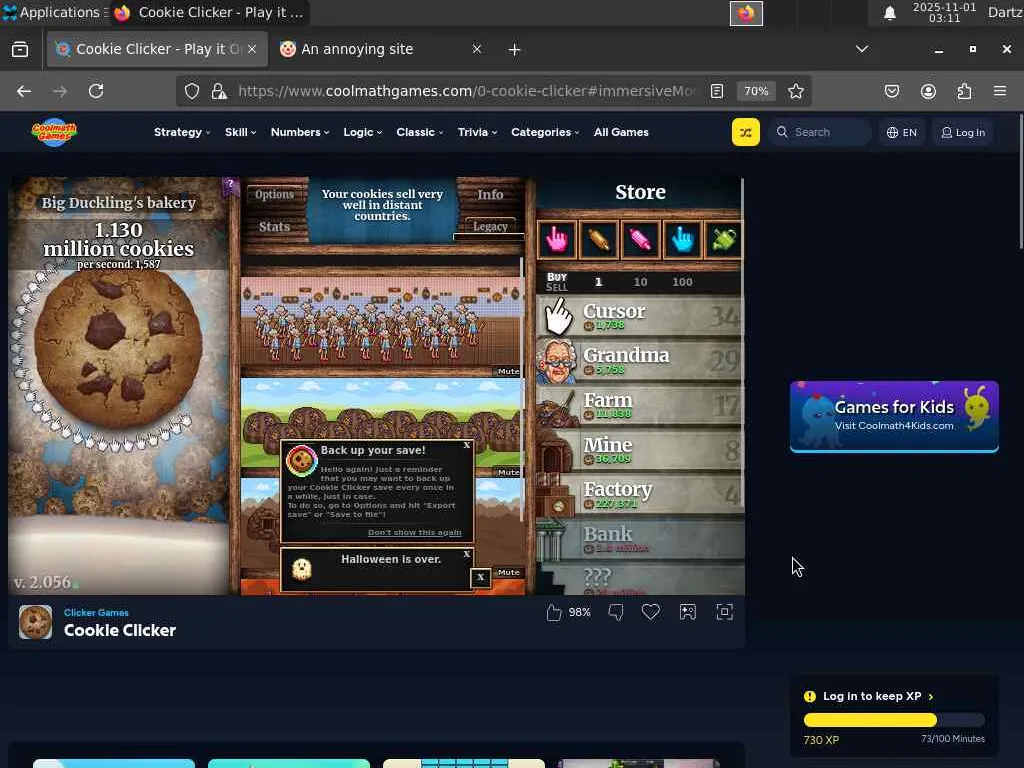Viewport: 1024px width, 768px height.
Task: Switch store mode to Buy
Action: tap(556, 277)
